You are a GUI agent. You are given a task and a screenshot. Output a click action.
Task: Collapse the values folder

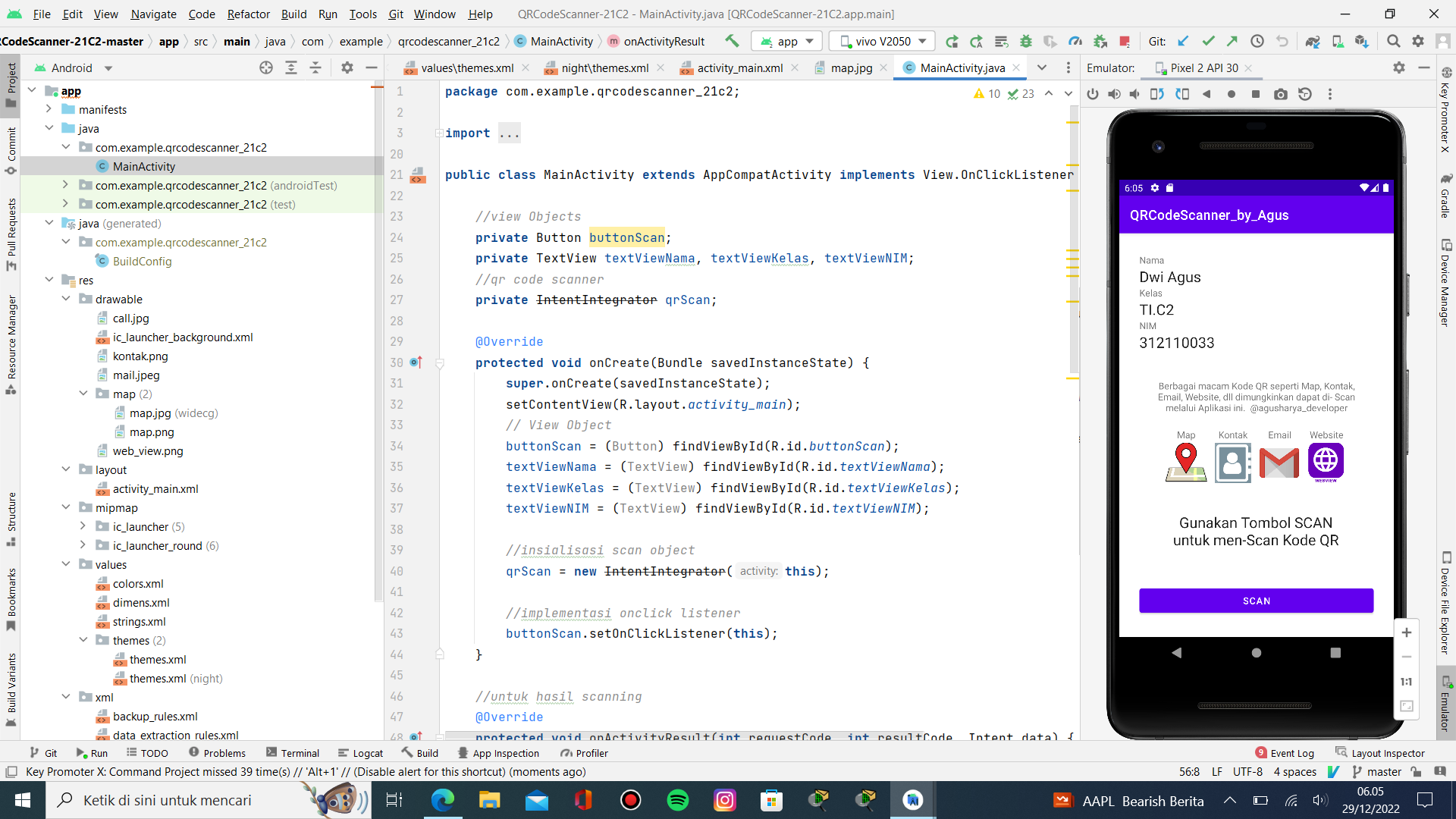pos(66,564)
